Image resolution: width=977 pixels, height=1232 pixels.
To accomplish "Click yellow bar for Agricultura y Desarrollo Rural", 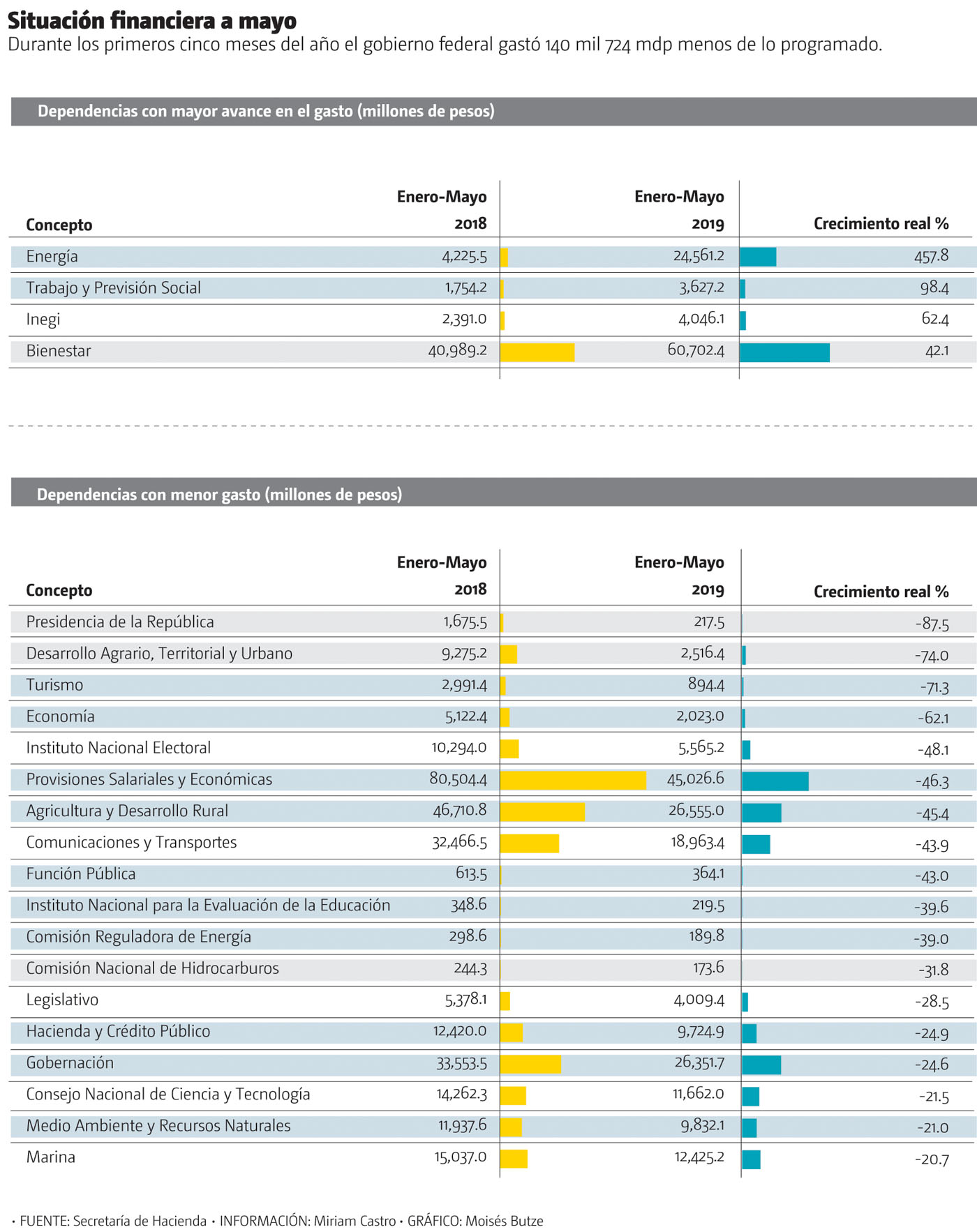I will click(542, 811).
